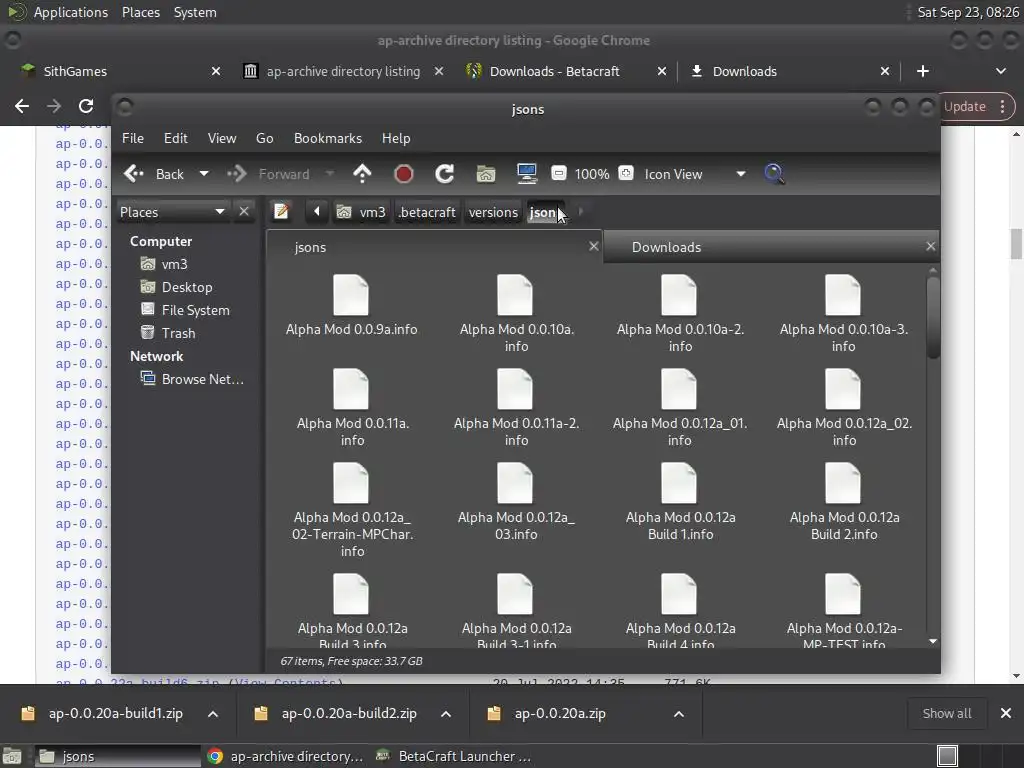Select vm3 in the path bar
The height and width of the screenshot is (768, 1024).
[361, 212]
